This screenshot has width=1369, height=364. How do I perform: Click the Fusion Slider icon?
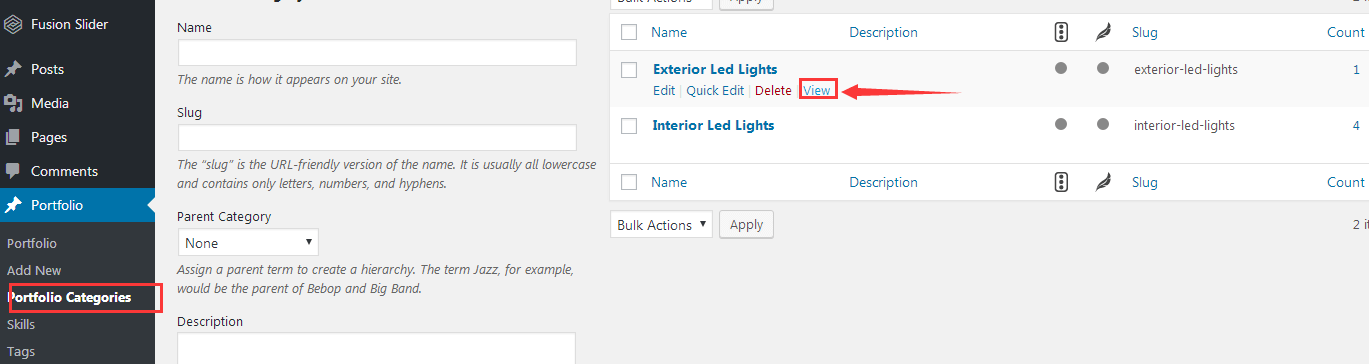point(13,24)
